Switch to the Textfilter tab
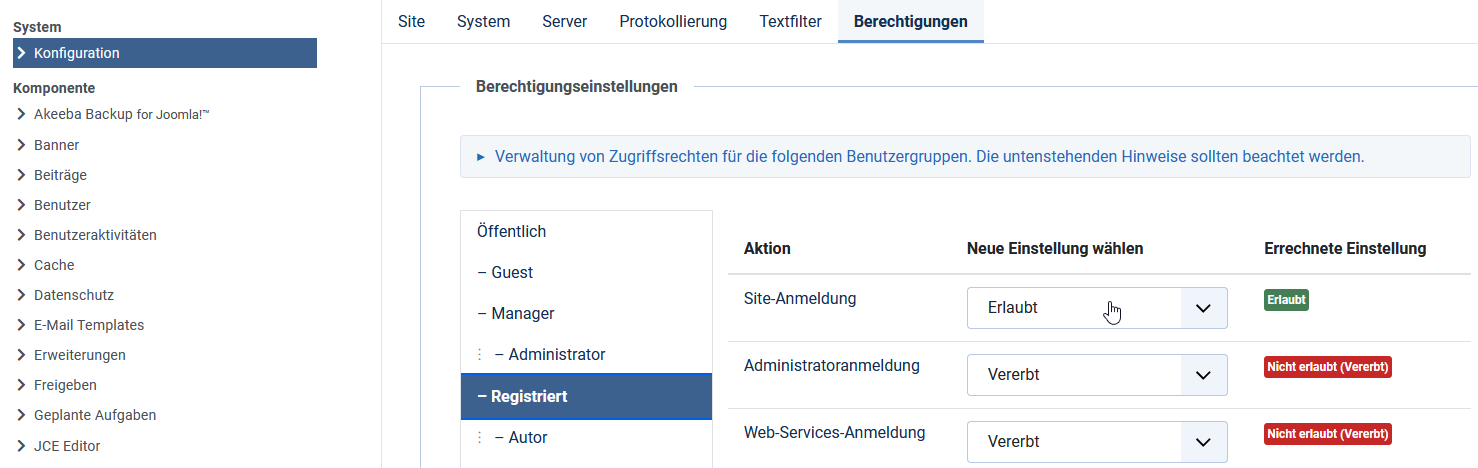The width and height of the screenshot is (1478, 468). [790, 22]
